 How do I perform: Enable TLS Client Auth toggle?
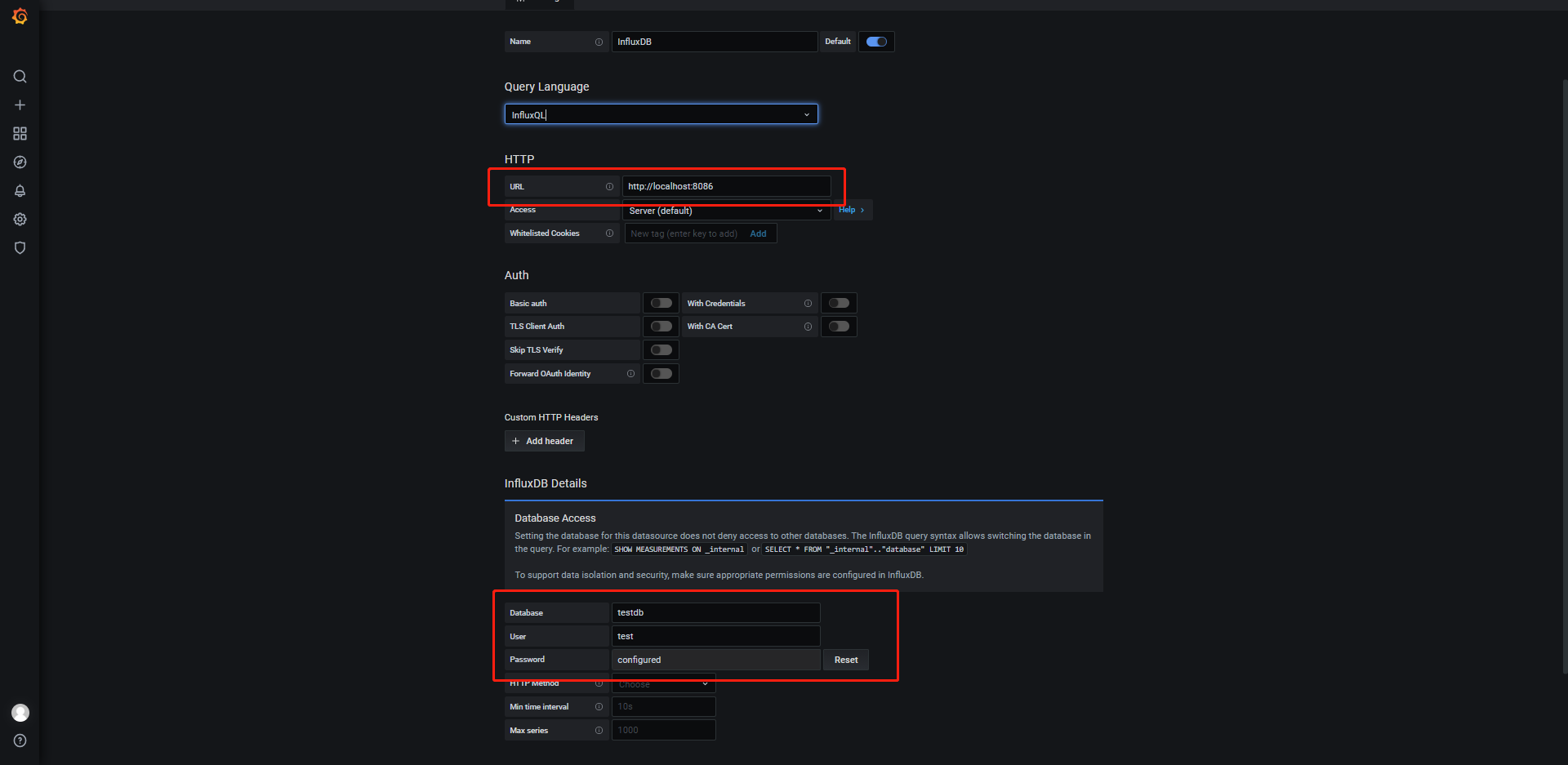(661, 327)
